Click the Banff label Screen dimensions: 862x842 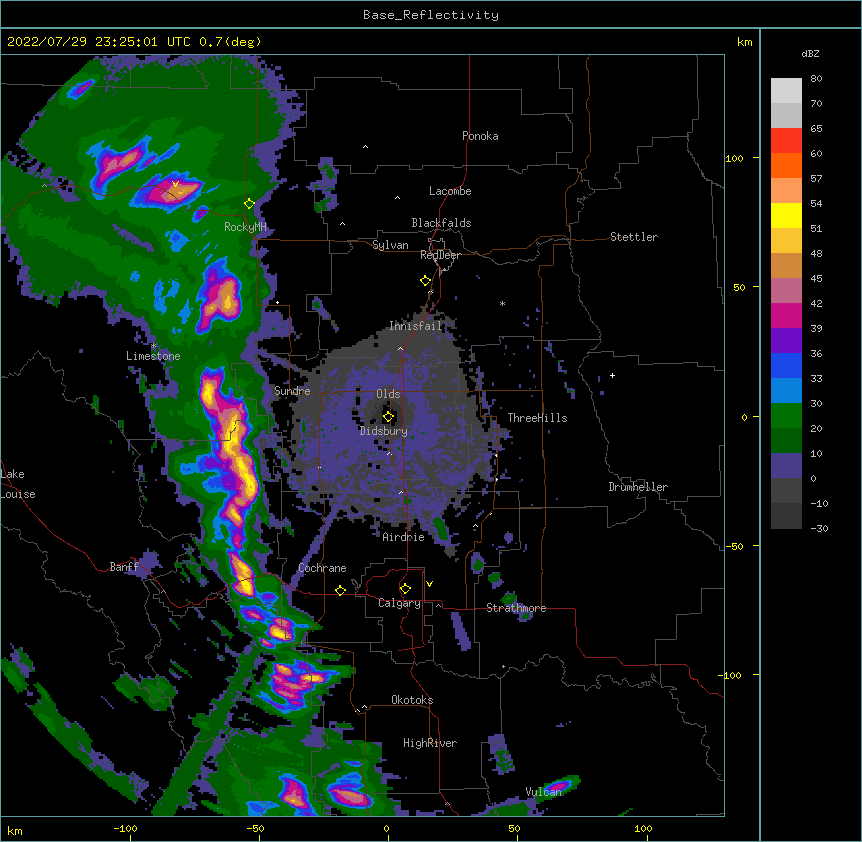[124, 567]
